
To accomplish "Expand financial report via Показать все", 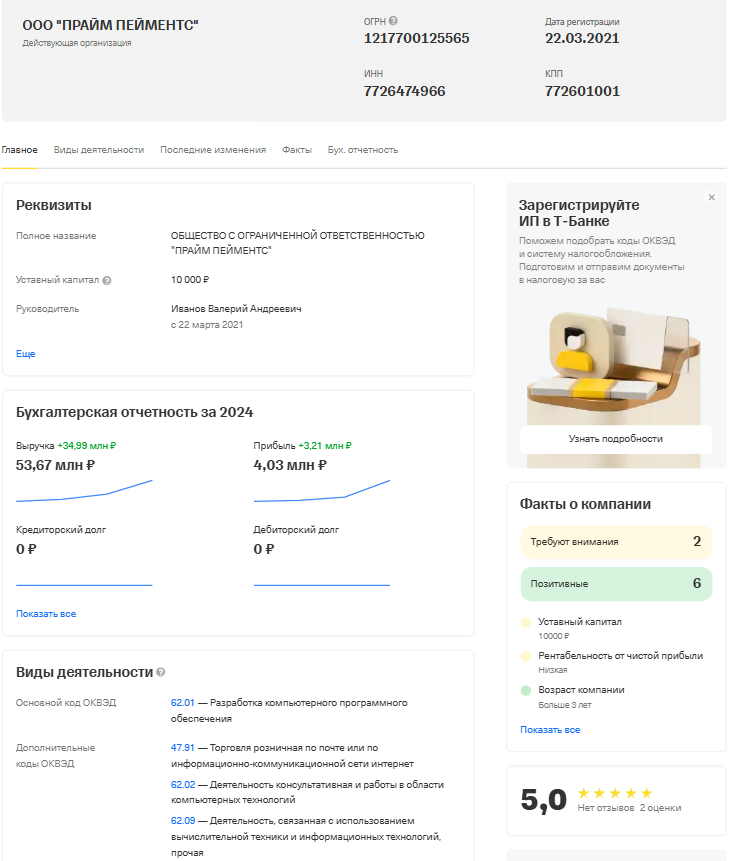I will [x=46, y=614].
